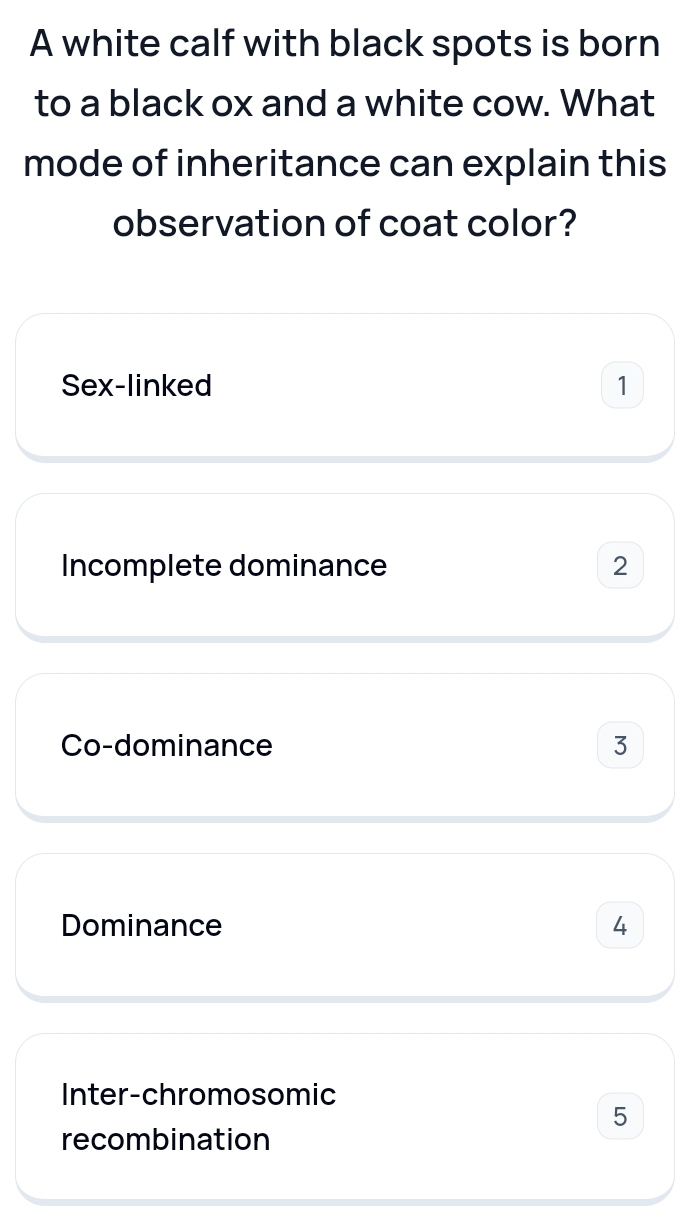Click empty area inside the Dominance card
Image resolution: width=692 pixels, height=1229 pixels.
(410, 927)
